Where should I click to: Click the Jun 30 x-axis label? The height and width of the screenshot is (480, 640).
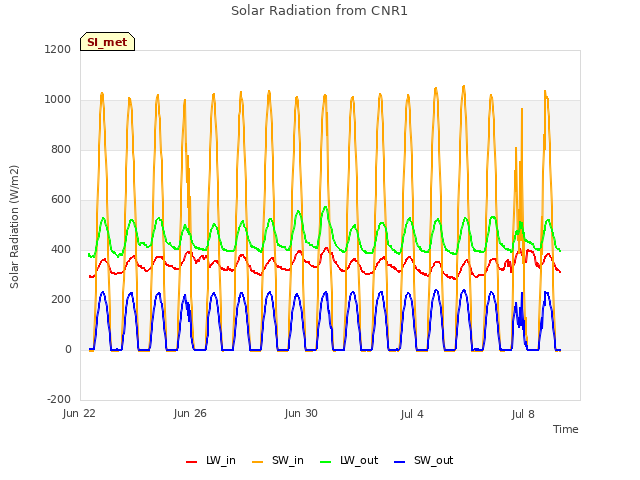(x=301, y=413)
